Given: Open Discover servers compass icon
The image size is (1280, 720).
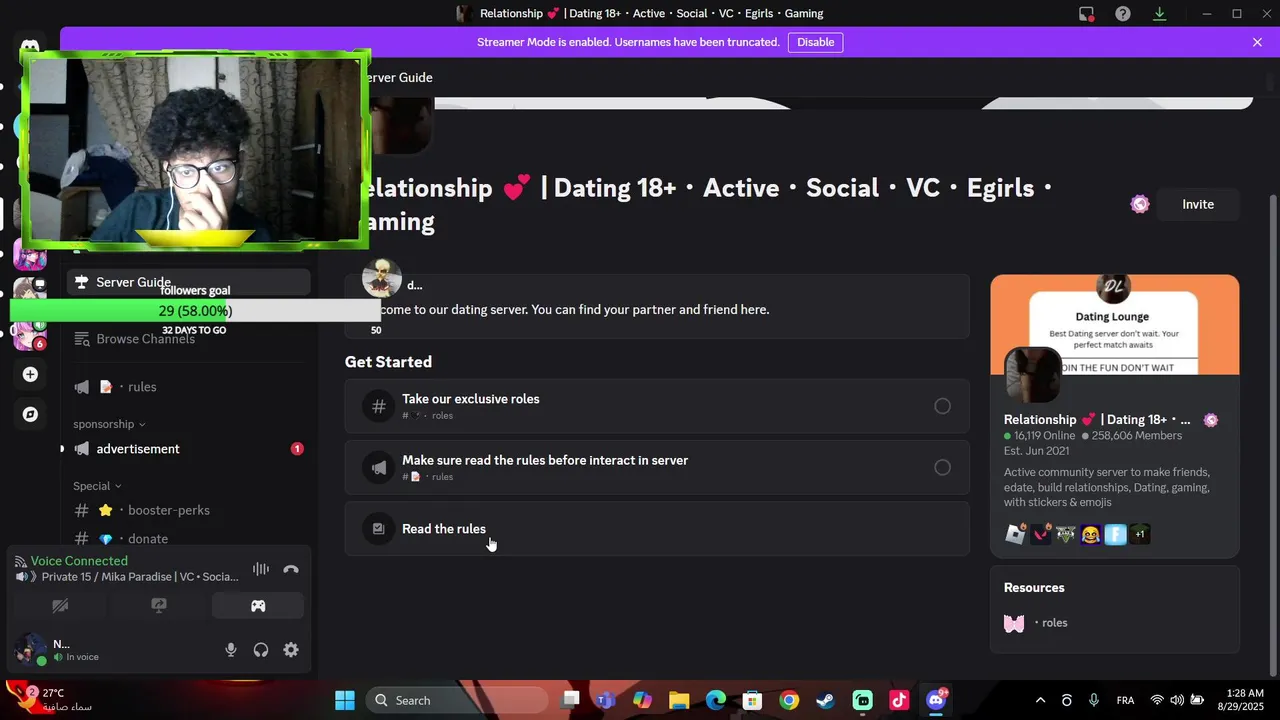Looking at the screenshot, I should 30,414.
